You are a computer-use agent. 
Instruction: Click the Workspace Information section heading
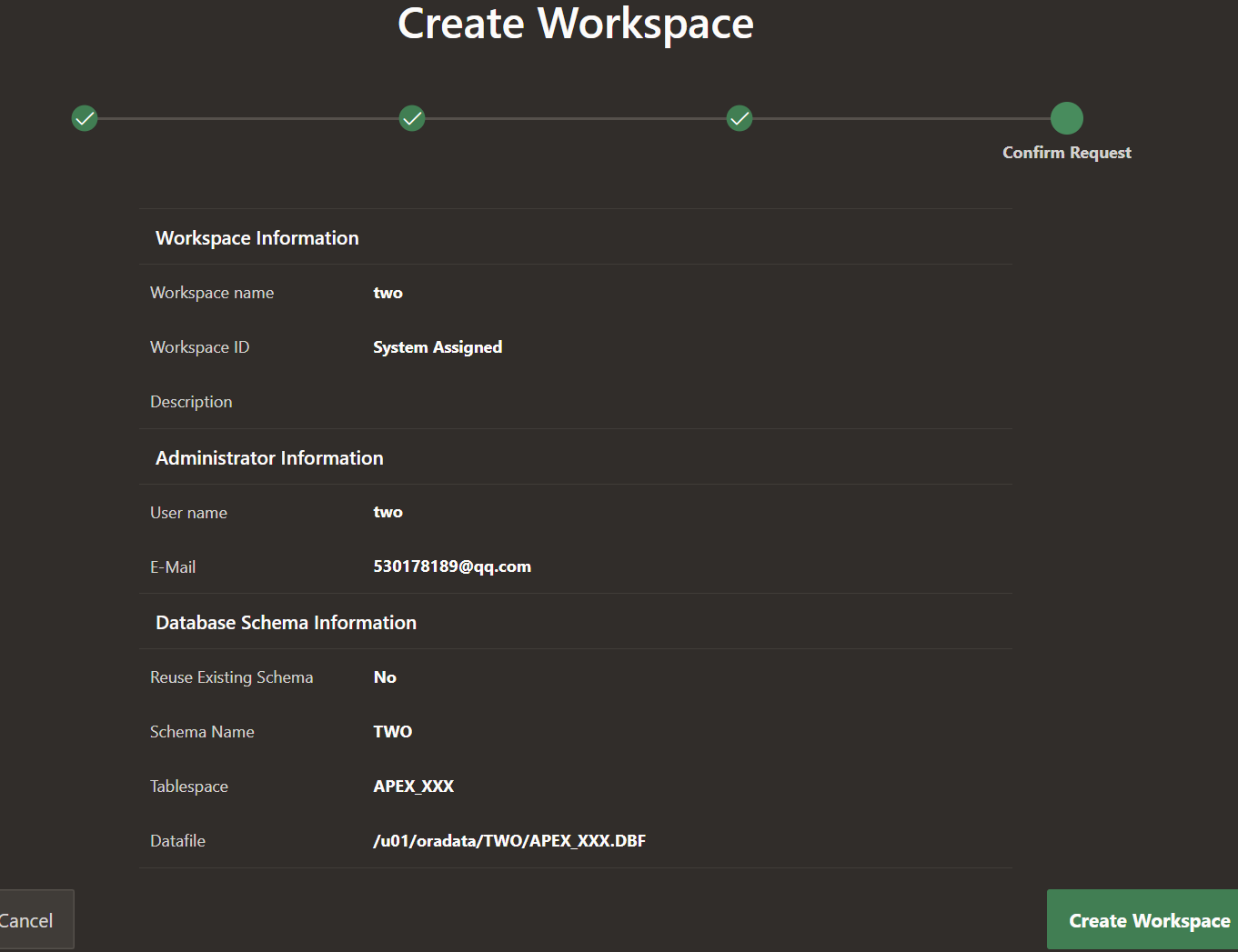coord(257,238)
